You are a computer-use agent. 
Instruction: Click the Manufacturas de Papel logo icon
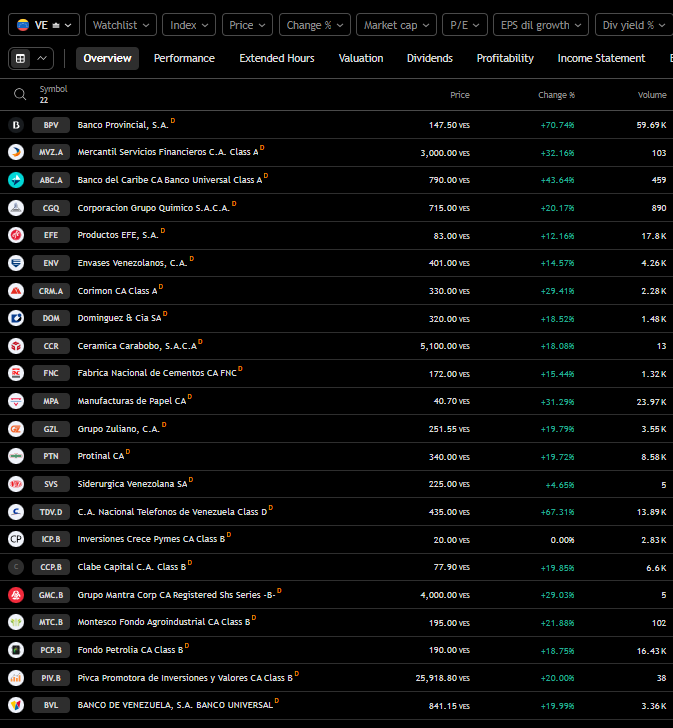[x=16, y=401]
